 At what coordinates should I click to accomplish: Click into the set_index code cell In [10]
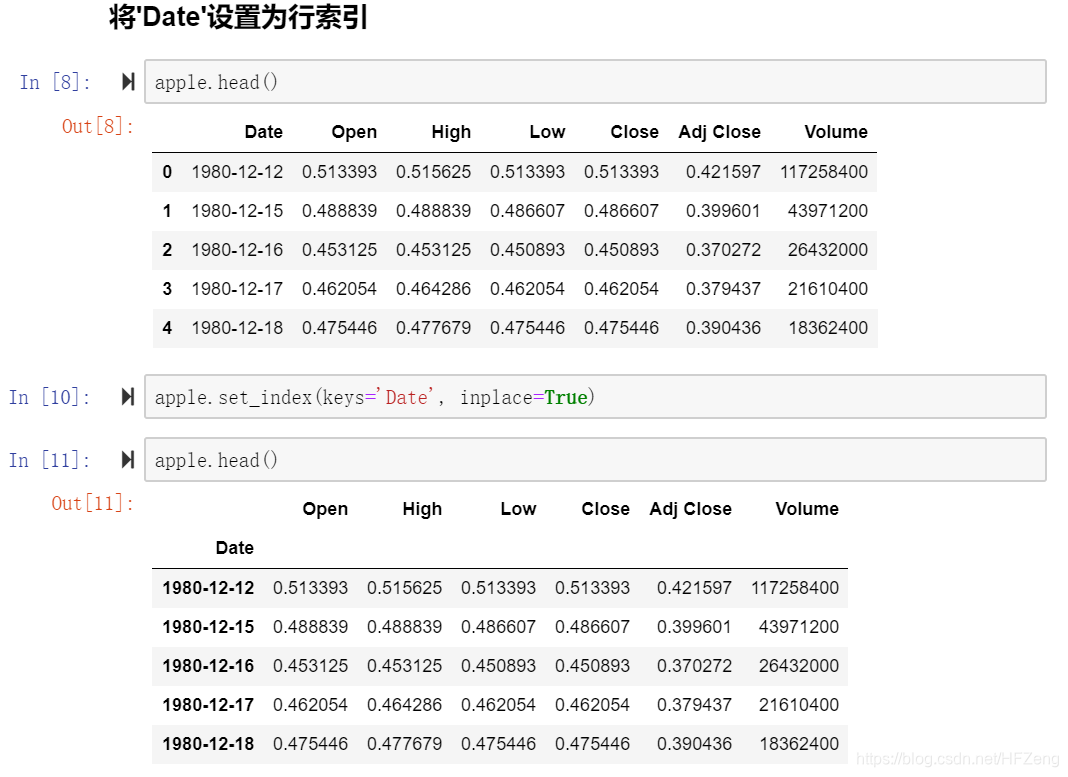coord(595,396)
